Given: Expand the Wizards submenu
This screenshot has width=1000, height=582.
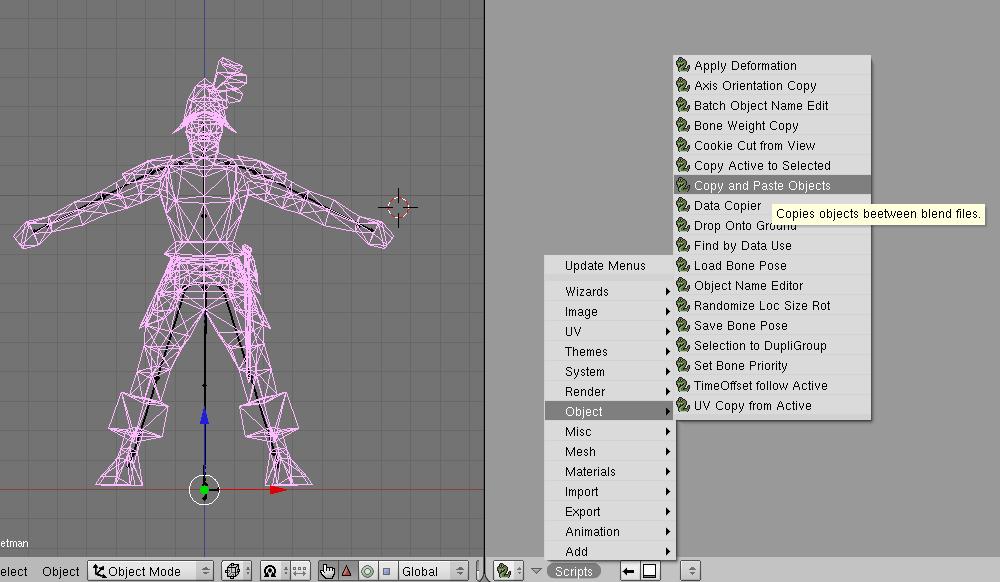Looking at the screenshot, I should click(x=609, y=291).
